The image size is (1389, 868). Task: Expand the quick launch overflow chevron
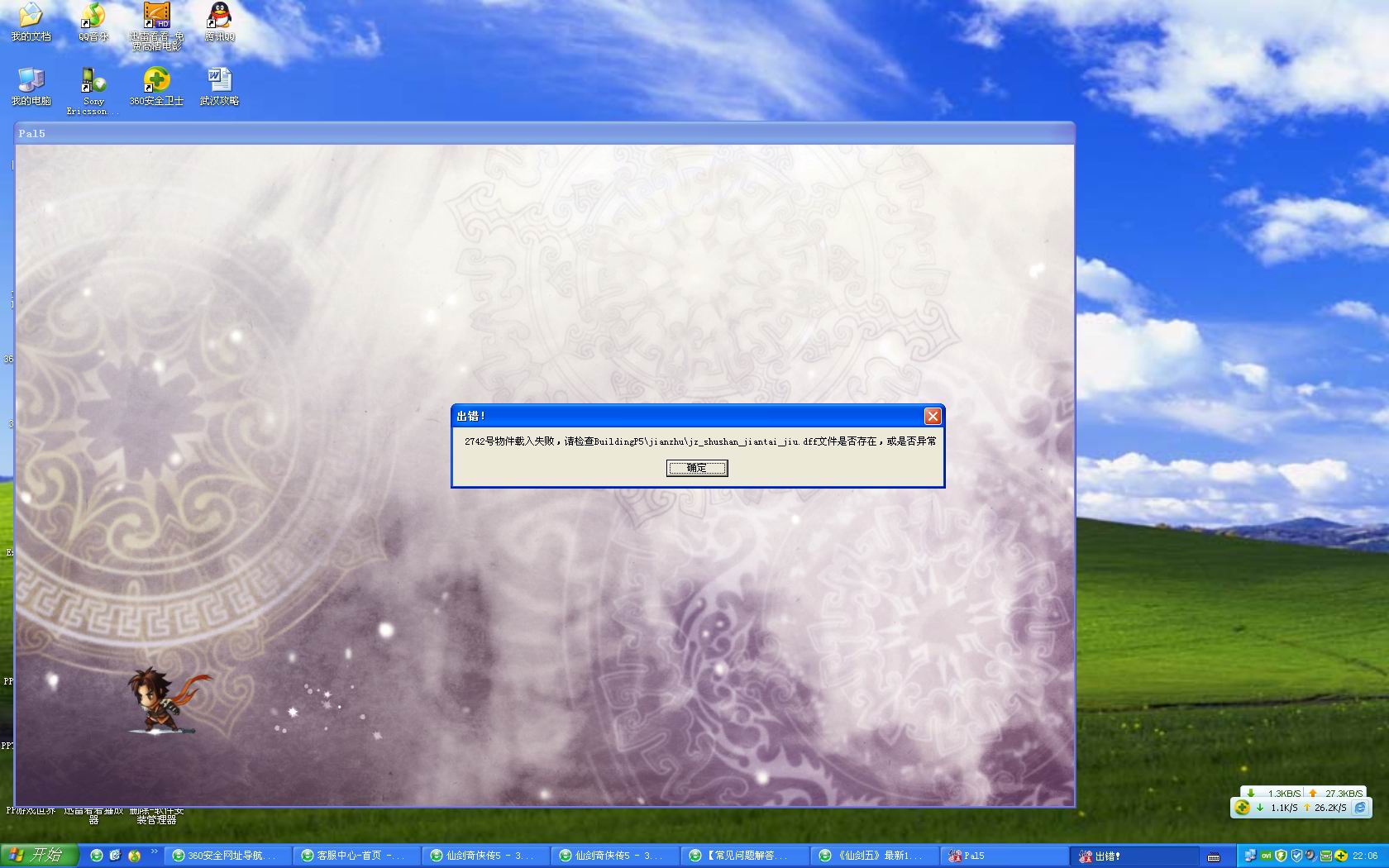(154, 851)
